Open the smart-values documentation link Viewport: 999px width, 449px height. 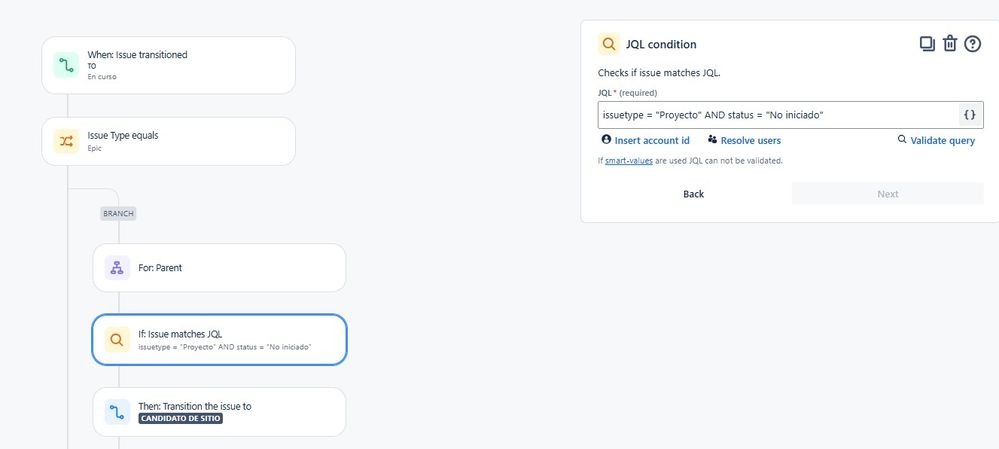[629, 161]
